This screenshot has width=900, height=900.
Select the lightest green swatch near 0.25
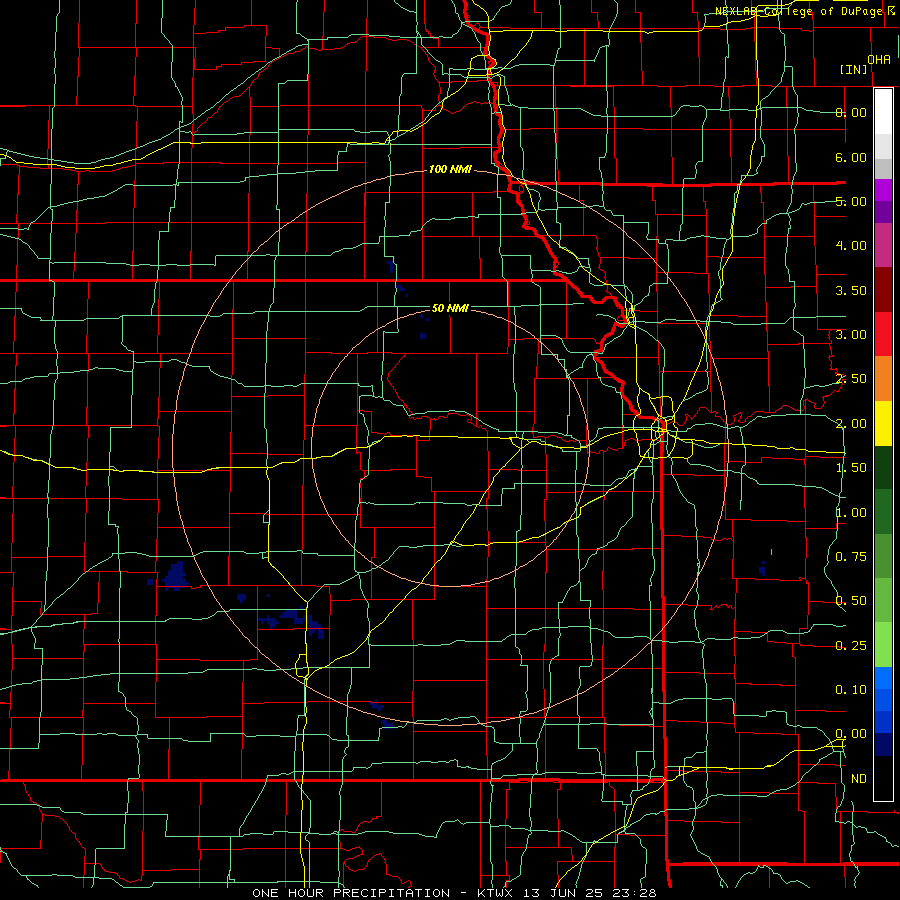[x=883, y=645]
